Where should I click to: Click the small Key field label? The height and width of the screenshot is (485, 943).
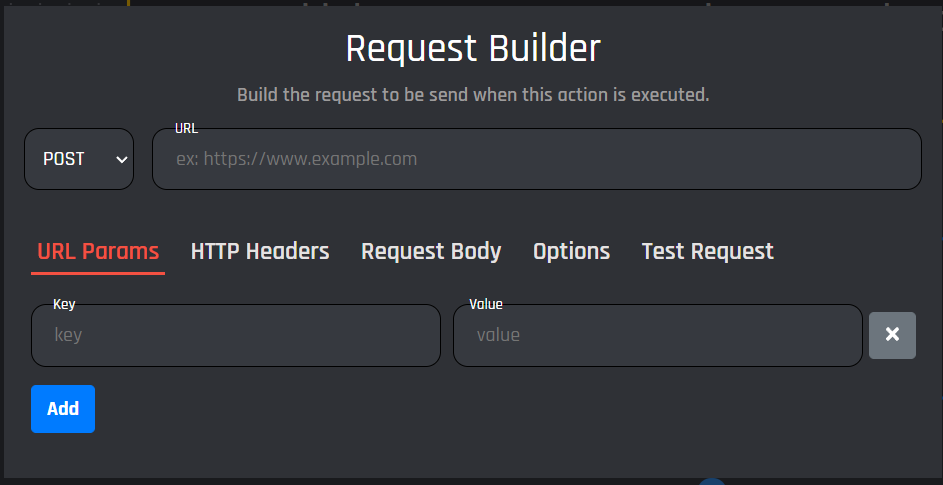64,304
